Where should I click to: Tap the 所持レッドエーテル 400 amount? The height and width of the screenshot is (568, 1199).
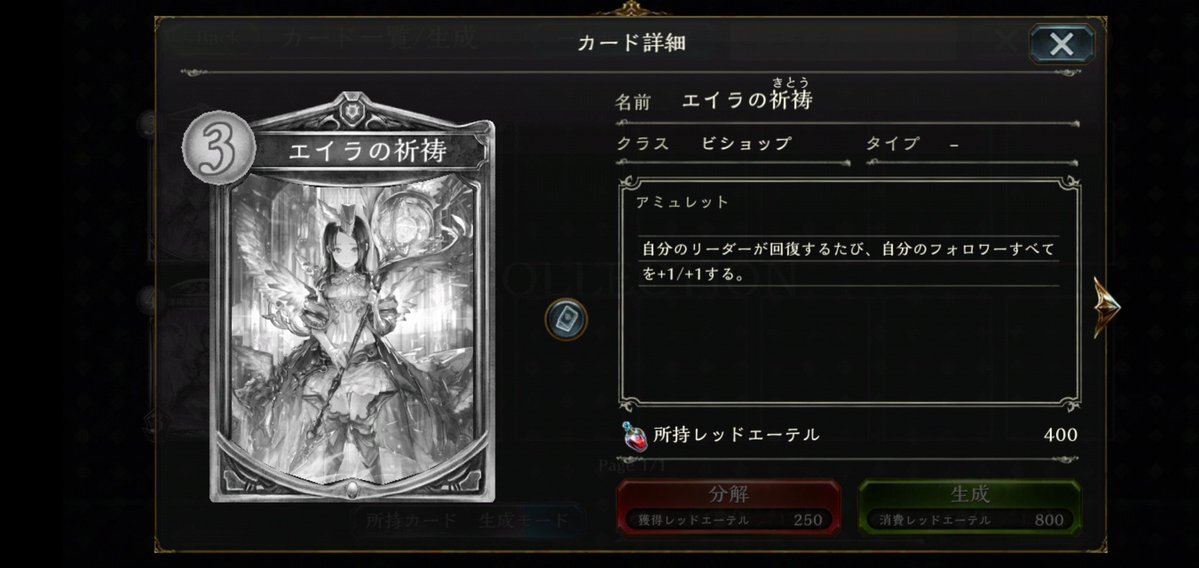(x=1060, y=435)
